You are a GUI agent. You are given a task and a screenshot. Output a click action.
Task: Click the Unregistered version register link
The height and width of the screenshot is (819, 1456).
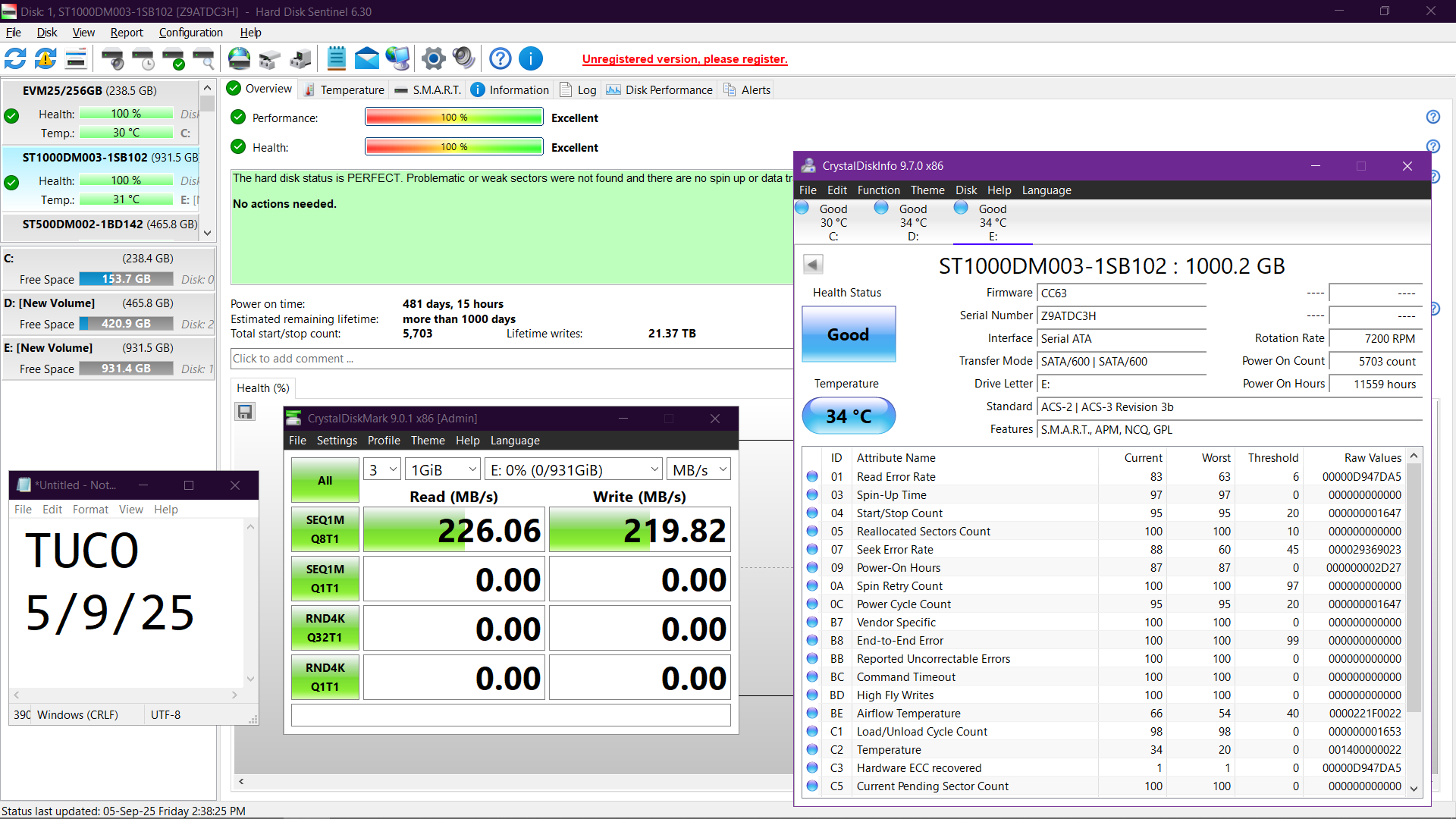click(685, 59)
